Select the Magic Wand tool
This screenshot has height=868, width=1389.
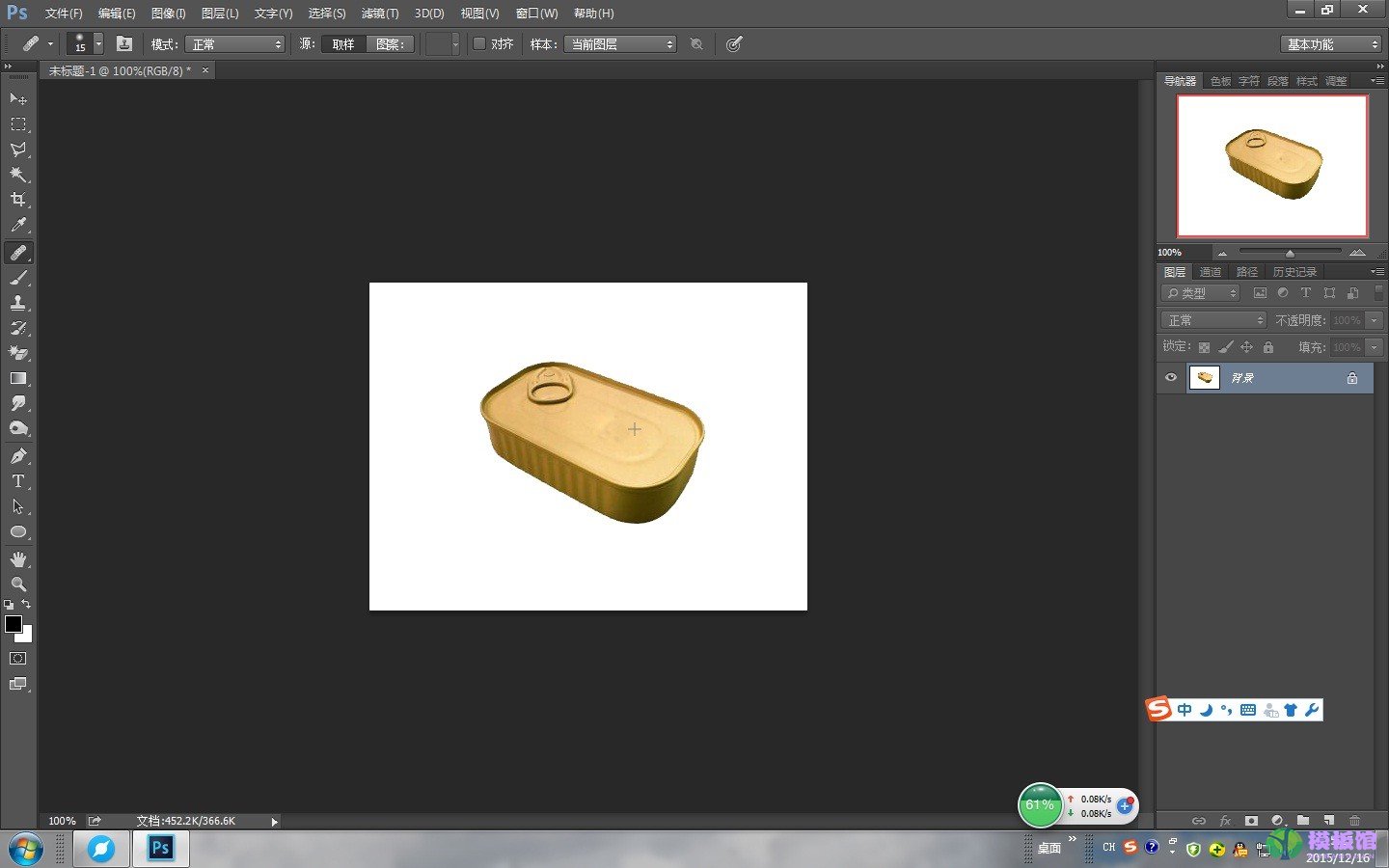18,175
